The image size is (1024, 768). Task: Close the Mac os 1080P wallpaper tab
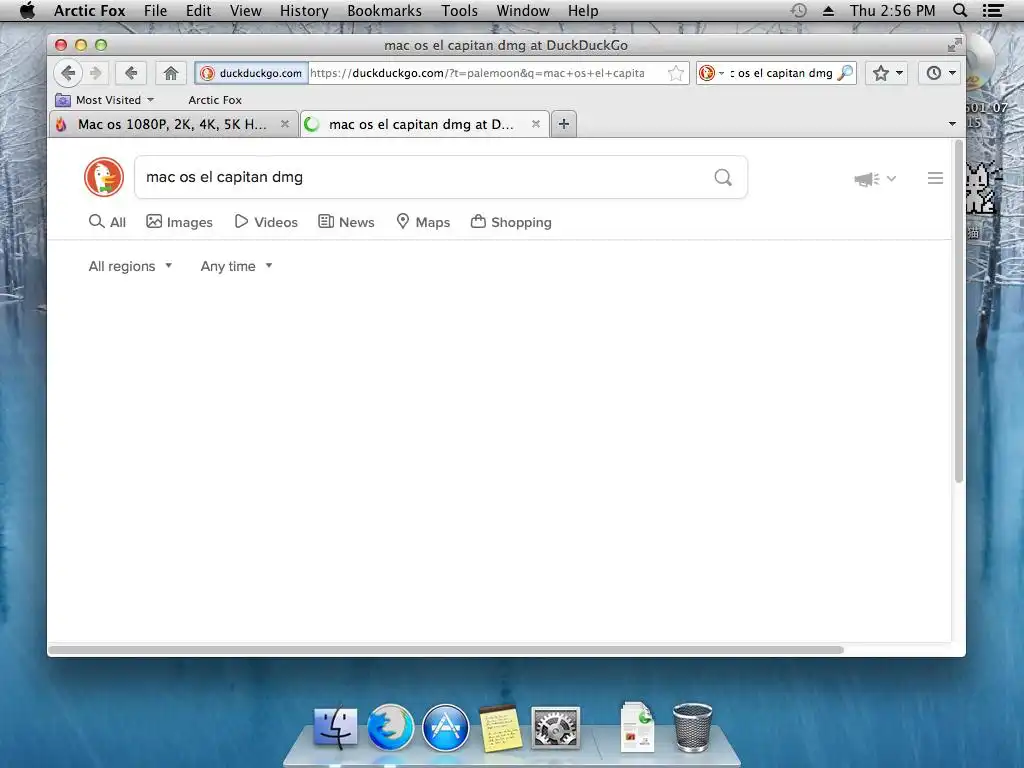(285, 123)
